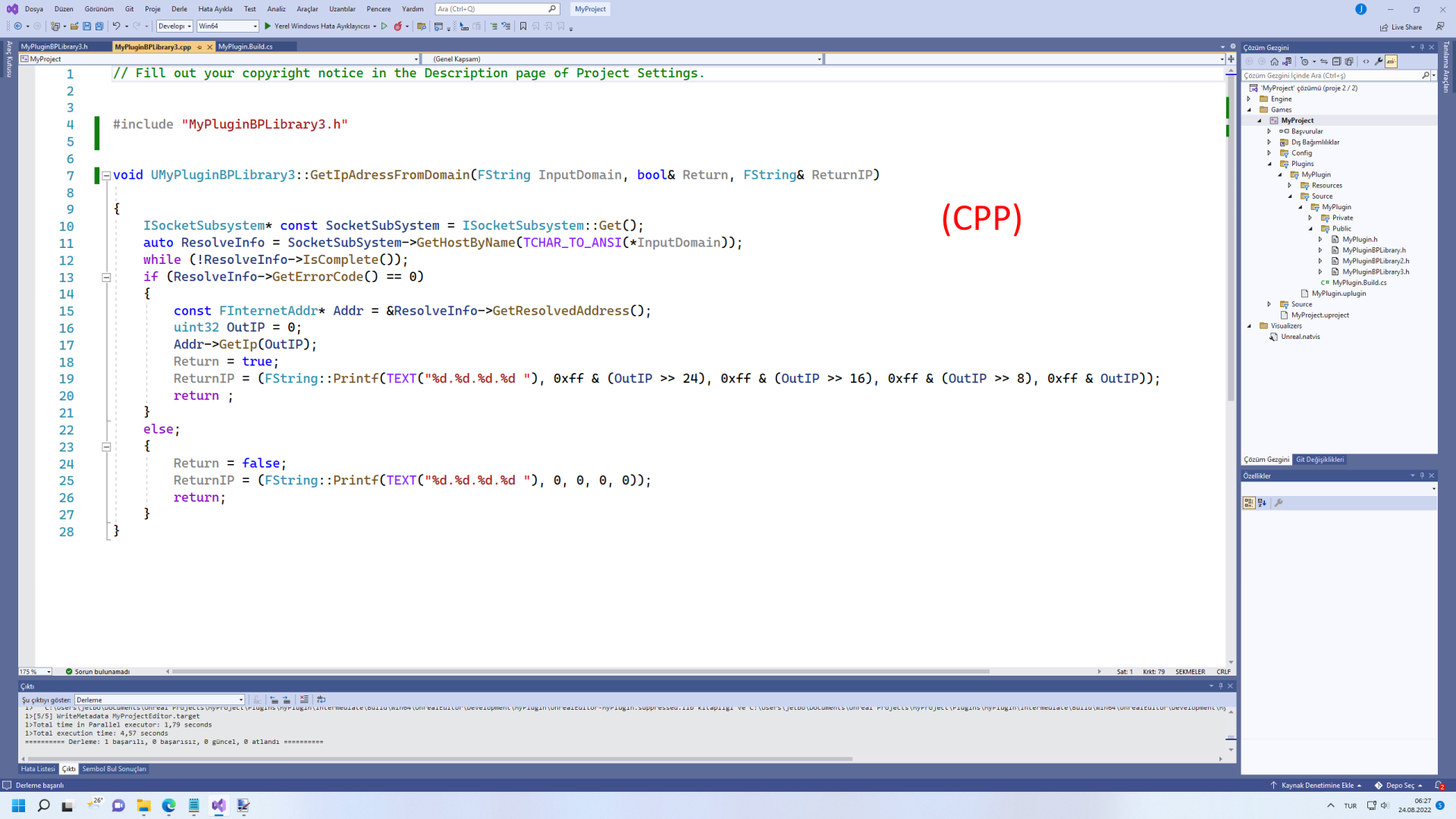
Task: Expand the Private folder in tree
Action: point(1310,218)
